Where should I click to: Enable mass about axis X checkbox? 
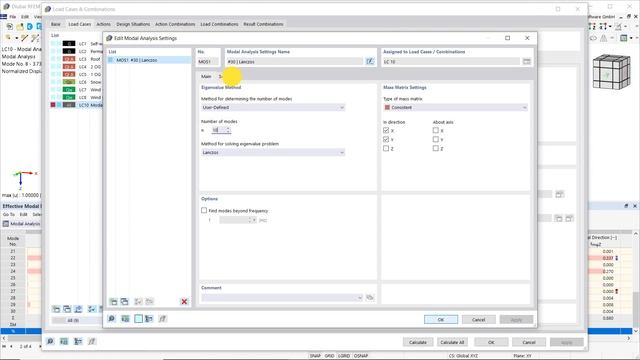(x=436, y=130)
